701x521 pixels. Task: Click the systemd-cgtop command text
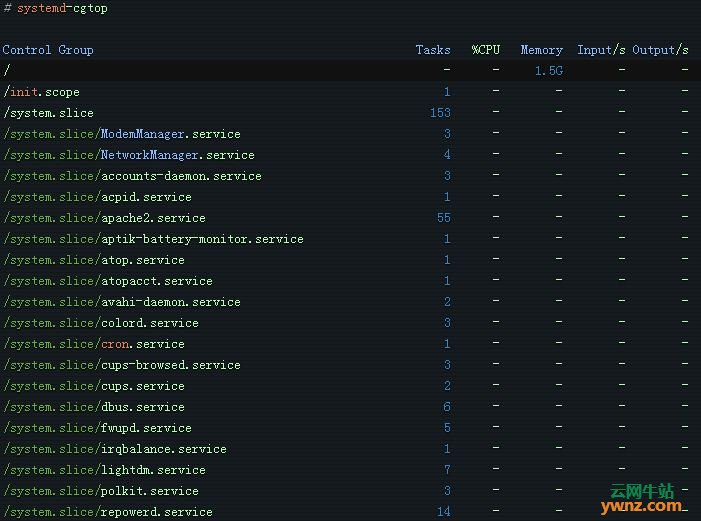pyautogui.click(x=62, y=8)
